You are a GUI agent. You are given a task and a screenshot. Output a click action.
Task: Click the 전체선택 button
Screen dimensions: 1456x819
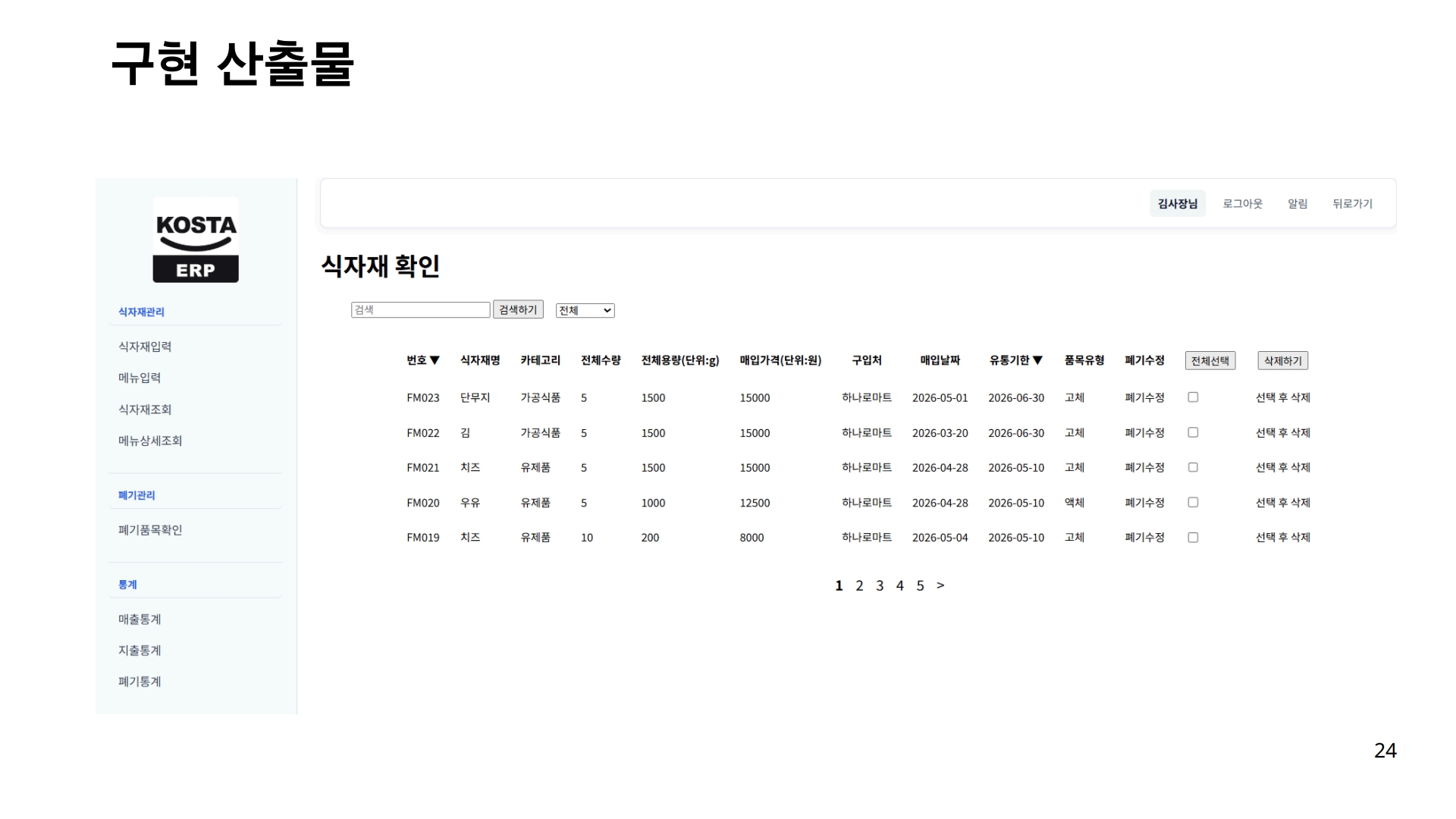coord(1210,361)
